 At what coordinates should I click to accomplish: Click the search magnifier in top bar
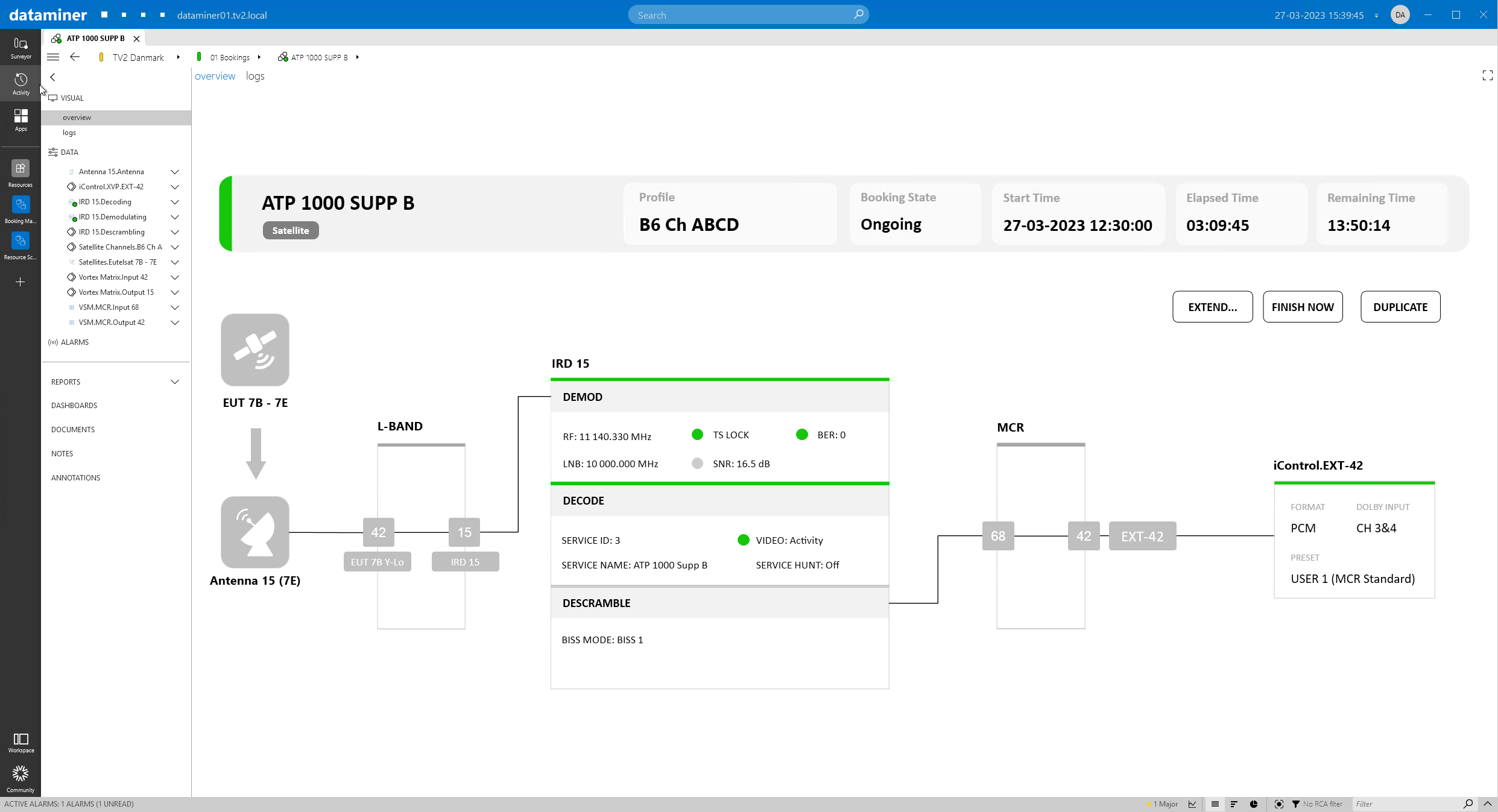click(859, 14)
